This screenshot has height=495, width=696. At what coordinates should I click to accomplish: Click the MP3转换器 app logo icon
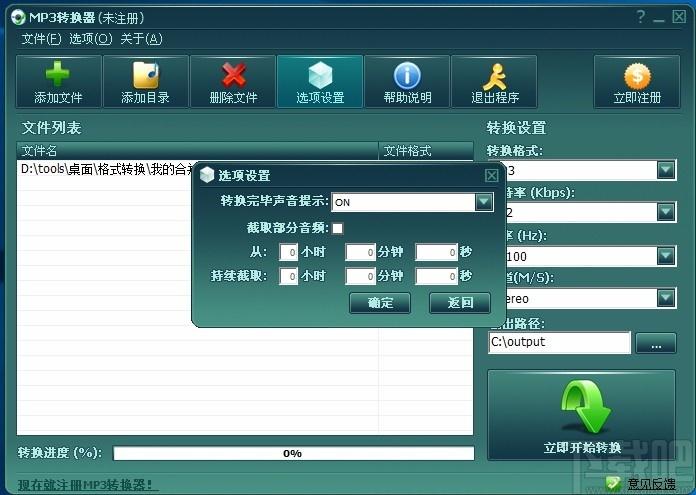[18, 18]
